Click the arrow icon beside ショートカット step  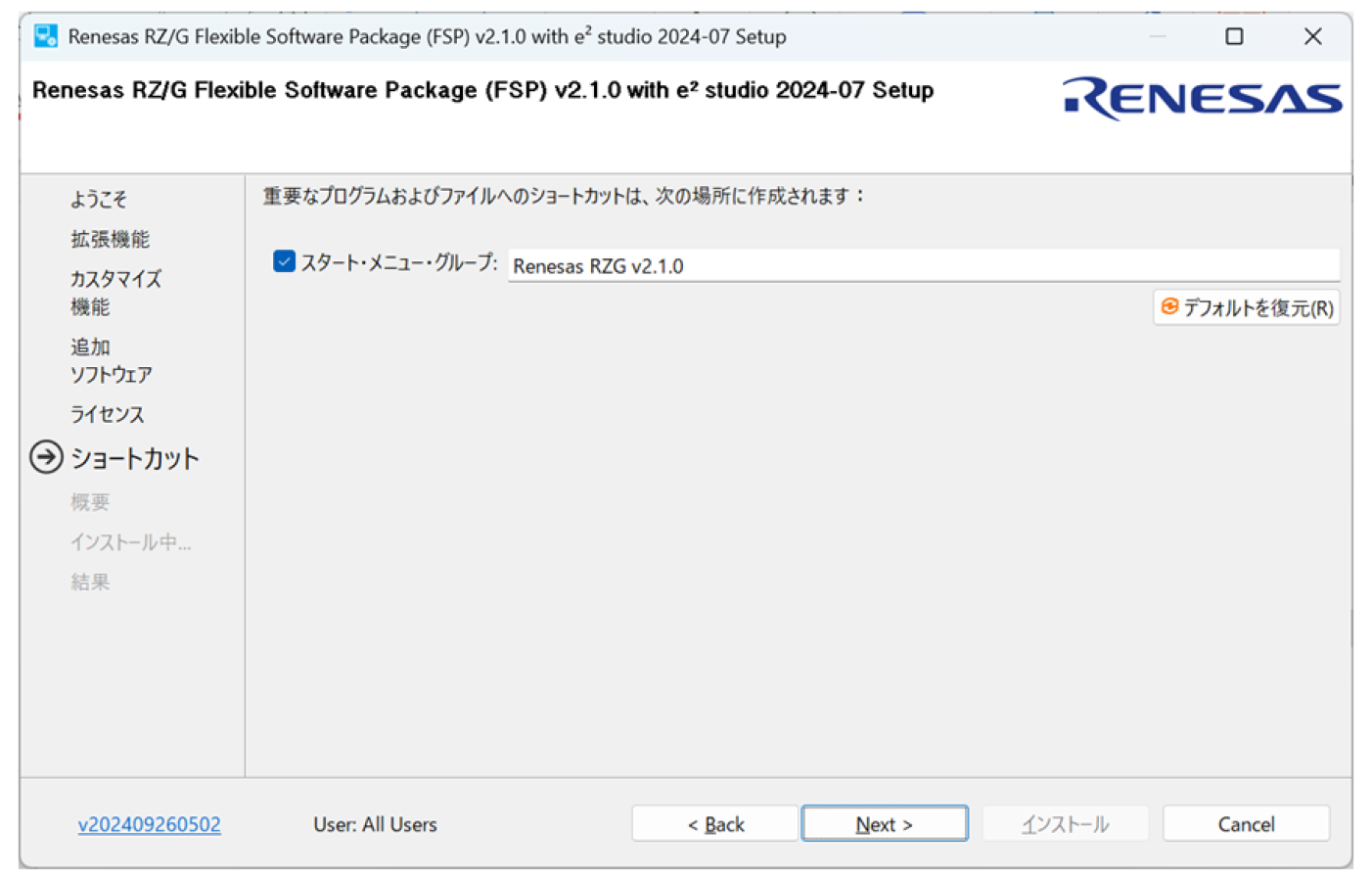[46, 457]
